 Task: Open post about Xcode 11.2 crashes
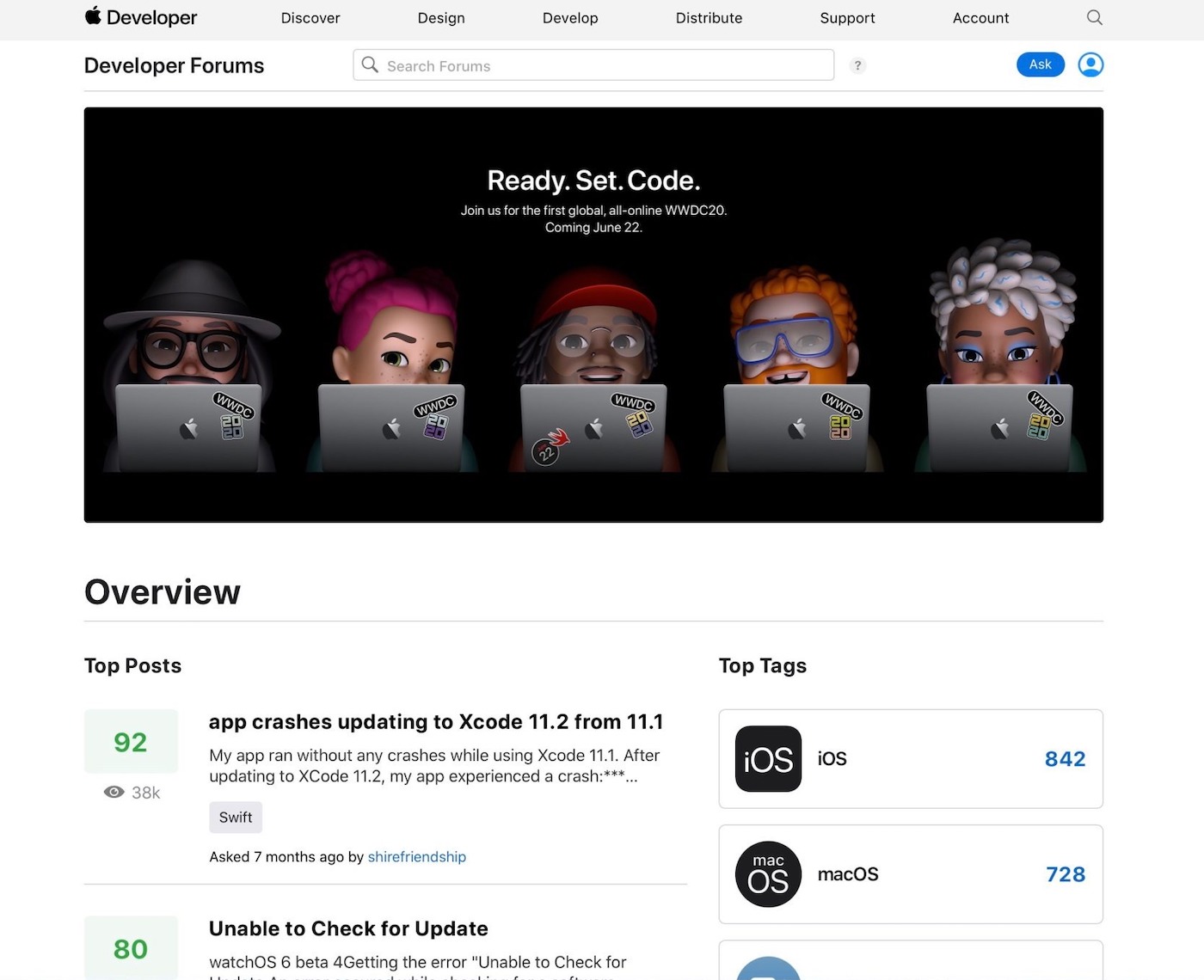(436, 721)
